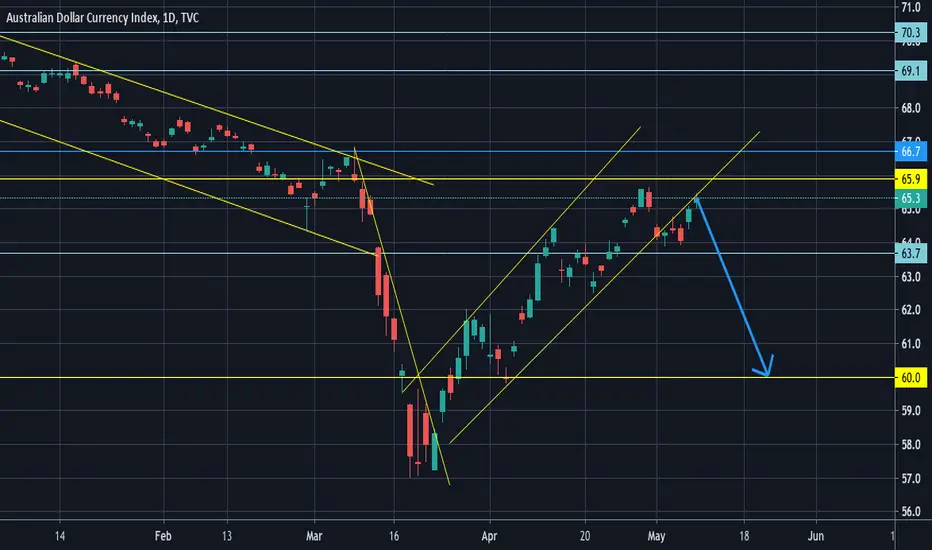Click the 13 date label
This screenshot has width=932, height=550.
(226, 536)
